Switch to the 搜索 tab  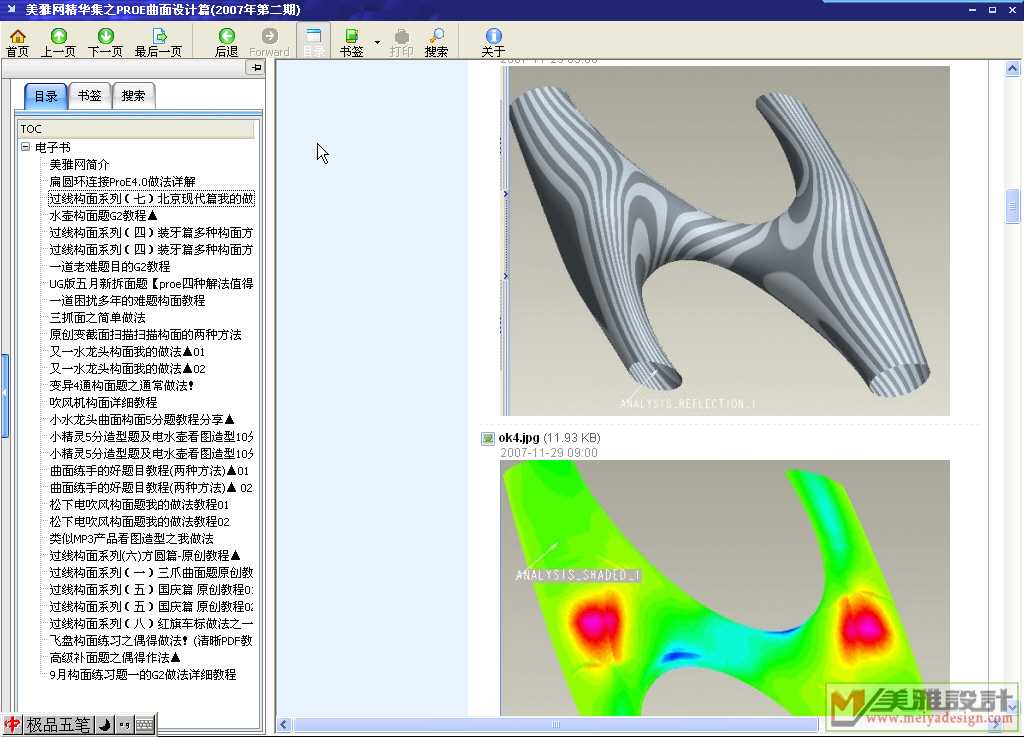pos(133,96)
